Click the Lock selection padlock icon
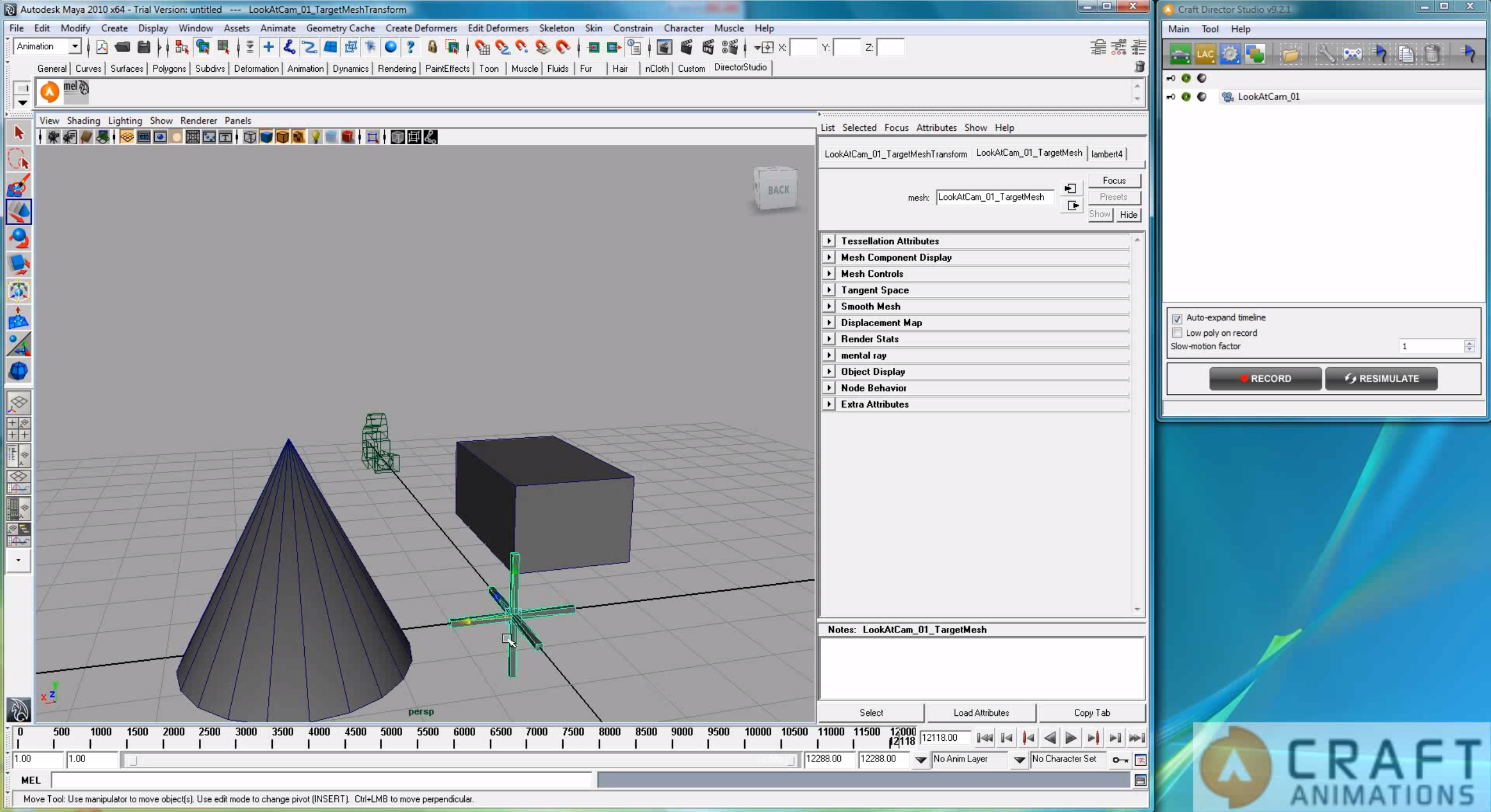The width and height of the screenshot is (1491, 812). 432,47
